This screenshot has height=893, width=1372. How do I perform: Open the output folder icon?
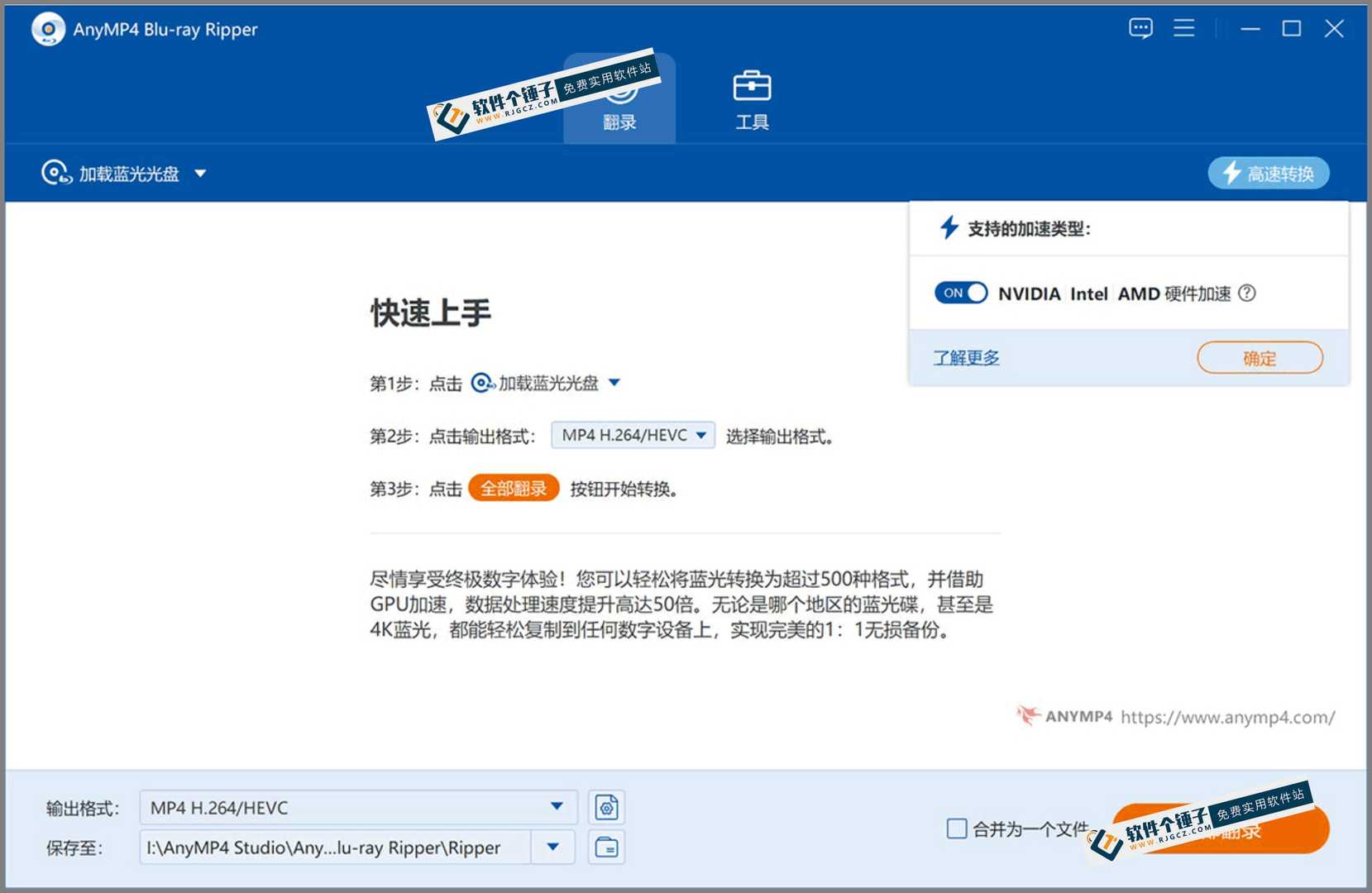point(606,848)
